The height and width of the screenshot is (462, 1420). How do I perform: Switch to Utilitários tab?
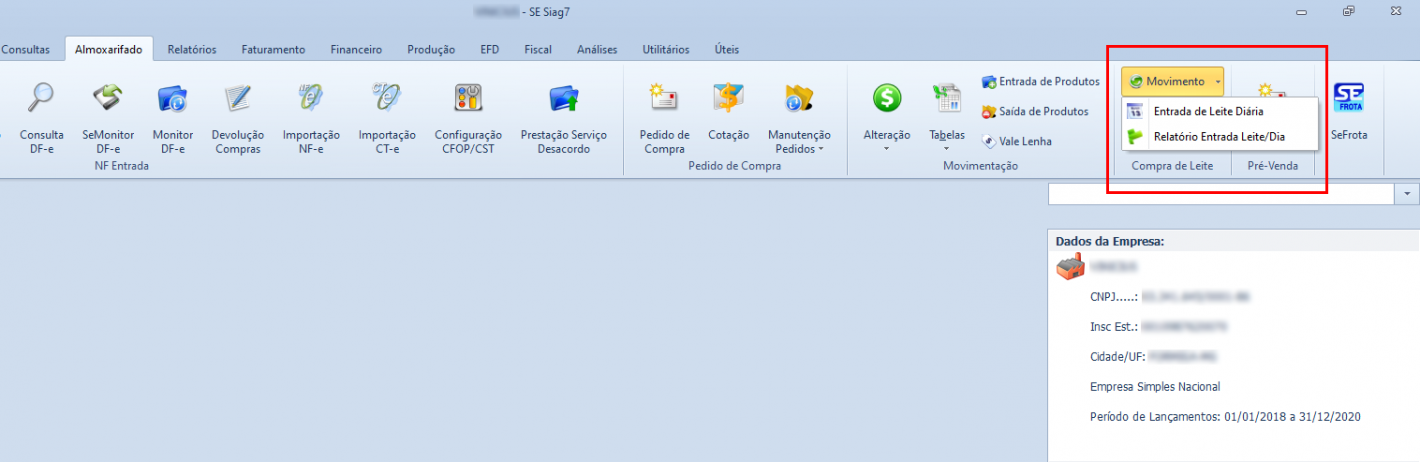(x=666, y=49)
